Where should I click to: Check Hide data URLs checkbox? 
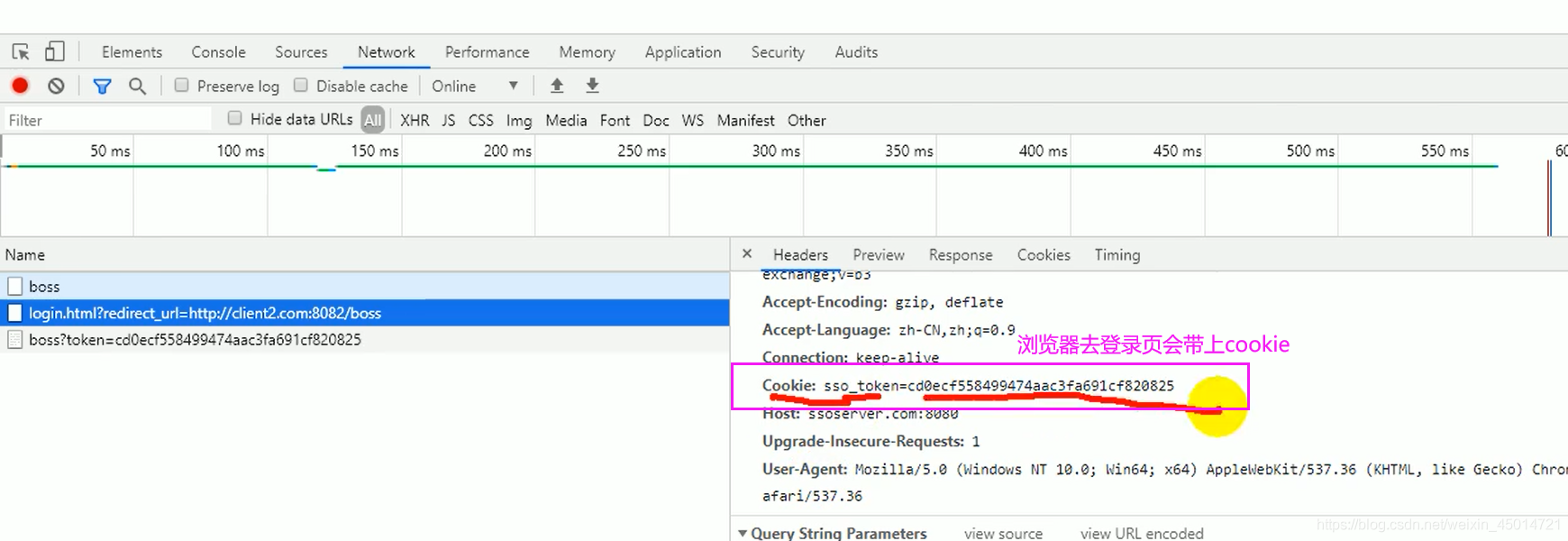(x=234, y=118)
